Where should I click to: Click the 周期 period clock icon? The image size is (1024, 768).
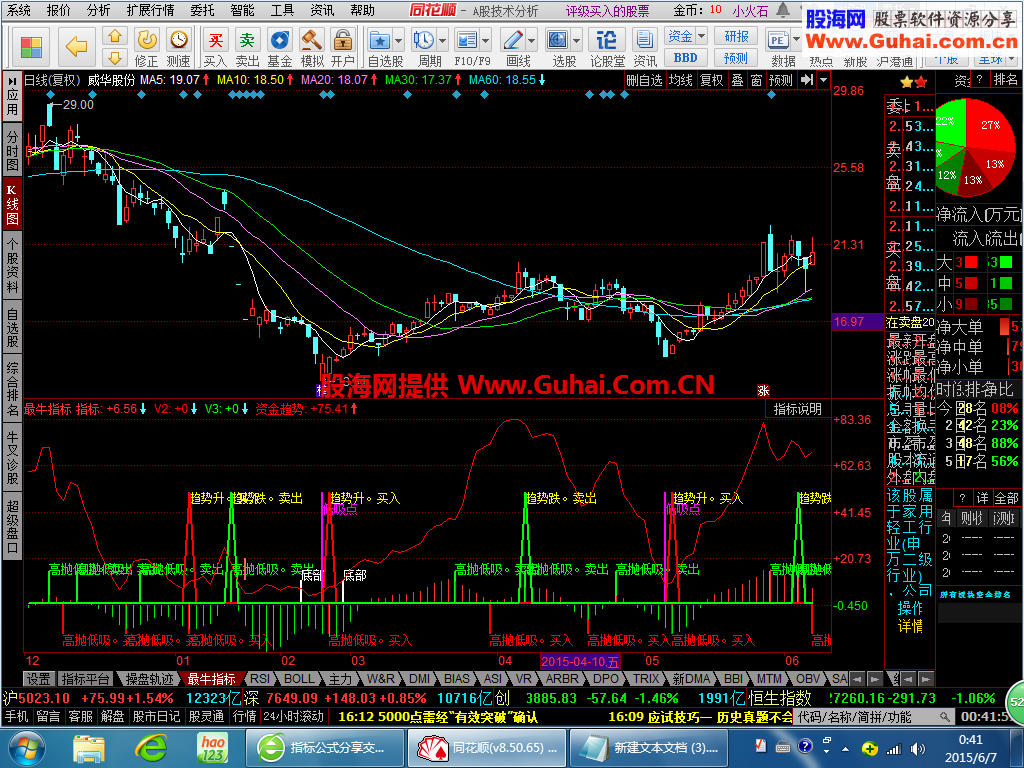click(x=424, y=42)
